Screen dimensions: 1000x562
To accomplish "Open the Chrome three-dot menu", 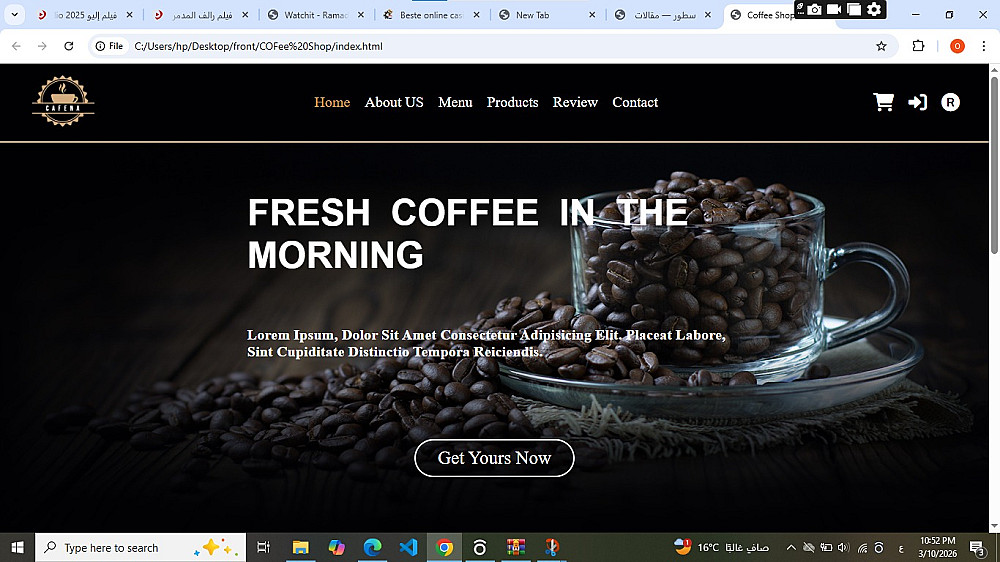I will pyautogui.click(x=983, y=46).
